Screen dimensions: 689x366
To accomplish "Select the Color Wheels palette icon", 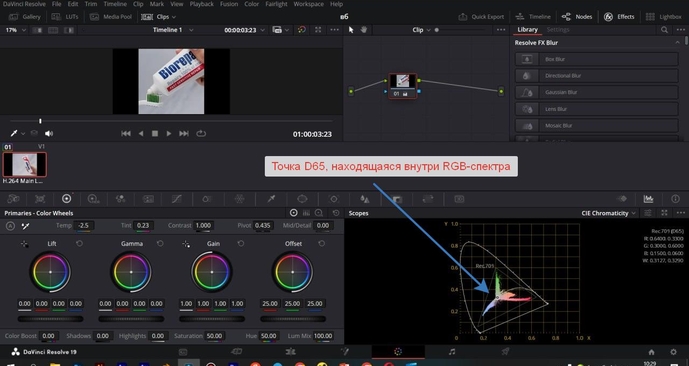I will coord(66,199).
